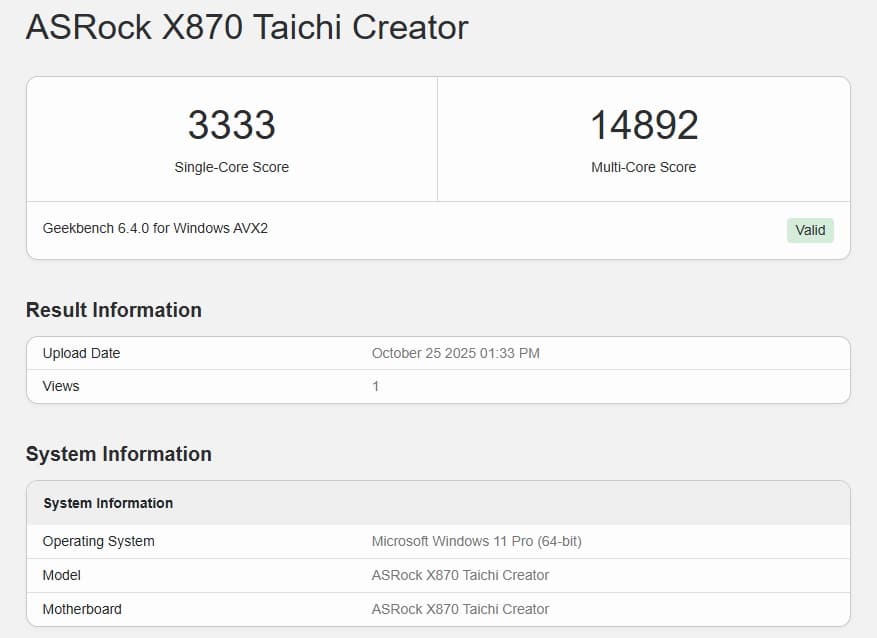Select the Motherboard row label
The height and width of the screenshot is (638, 877).
tap(83, 609)
